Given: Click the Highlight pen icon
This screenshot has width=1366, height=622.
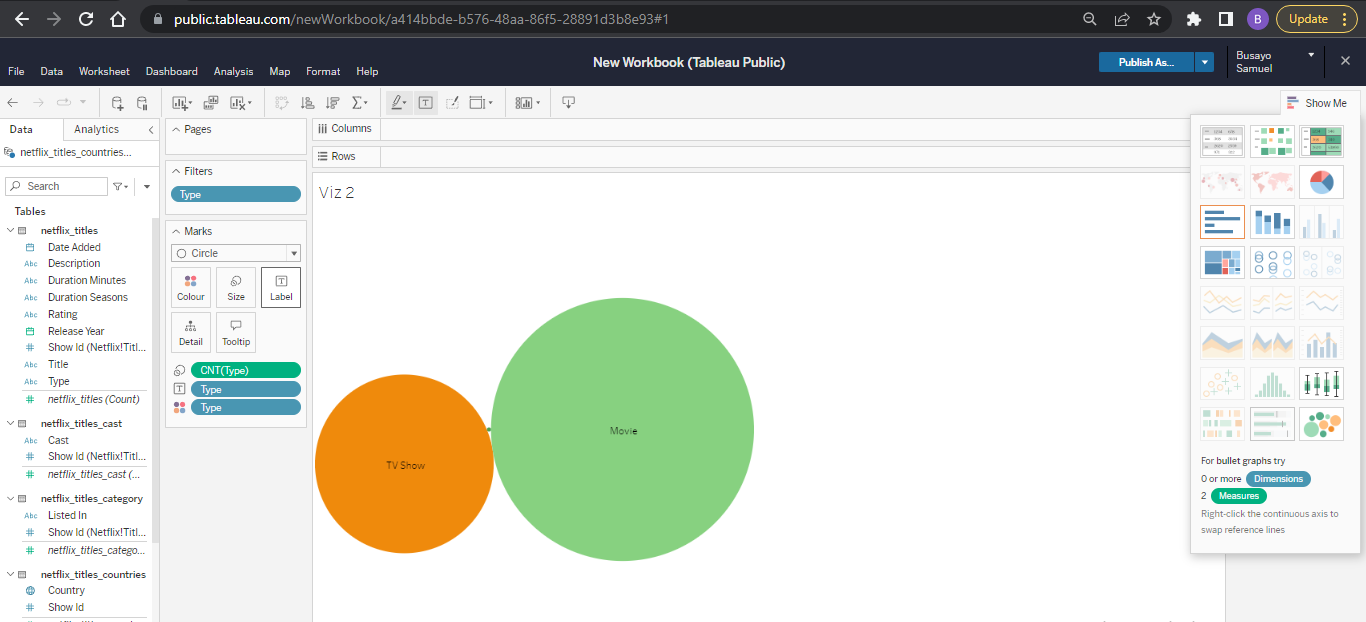Looking at the screenshot, I should (x=398, y=103).
